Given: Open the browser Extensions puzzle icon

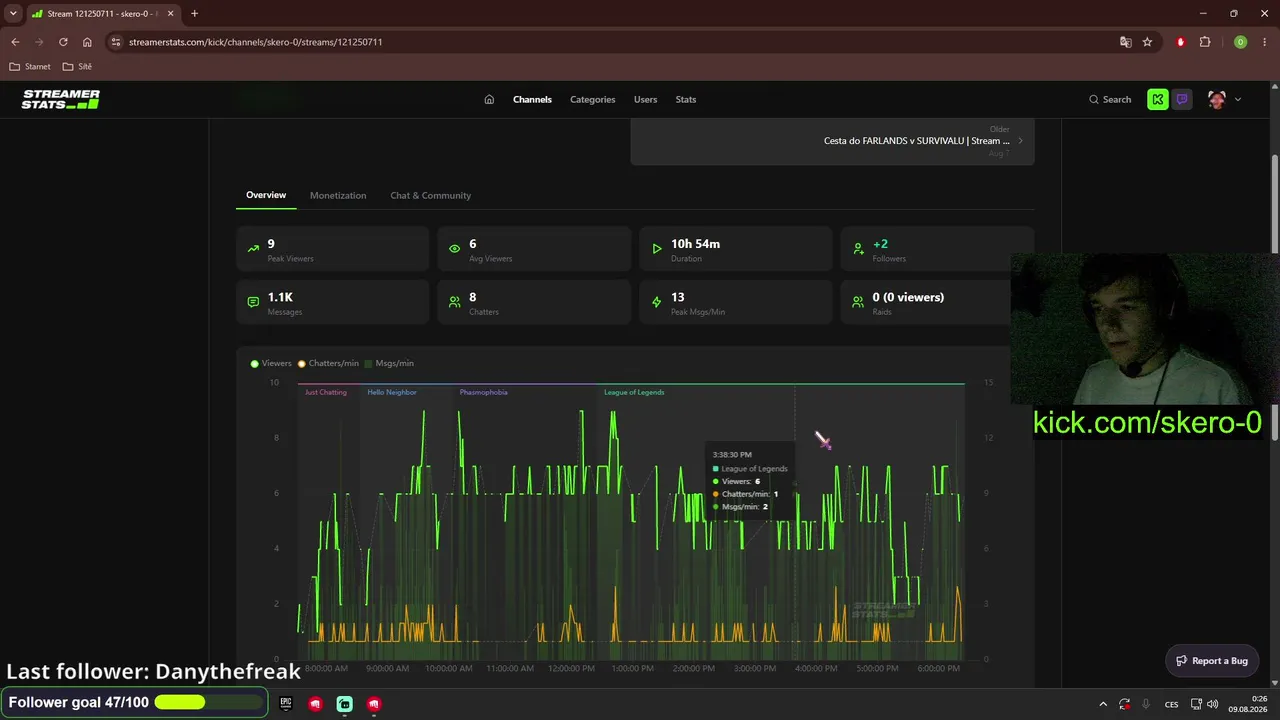Looking at the screenshot, I should 1205,42.
